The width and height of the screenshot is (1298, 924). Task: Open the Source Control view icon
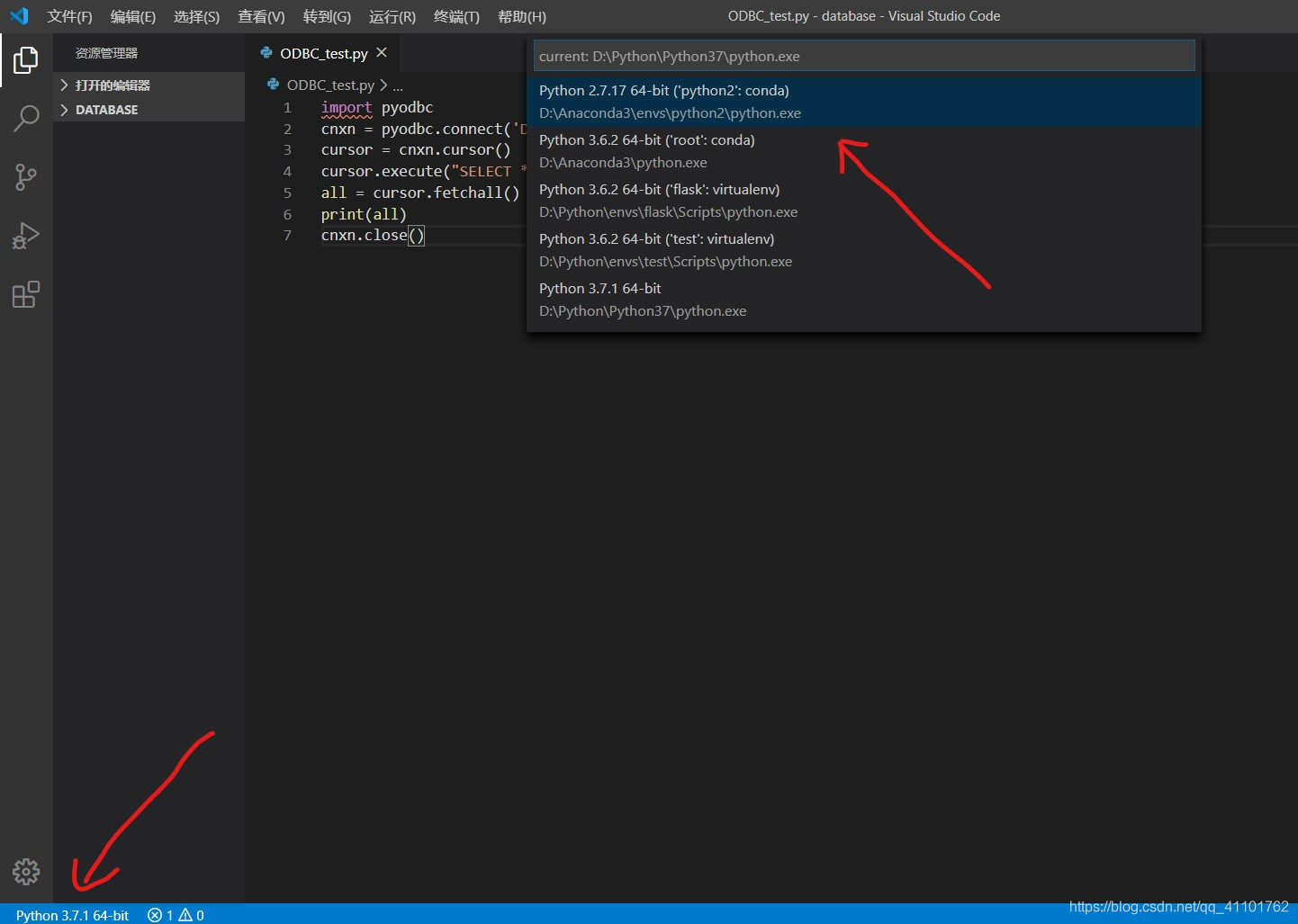pyautogui.click(x=25, y=176)
